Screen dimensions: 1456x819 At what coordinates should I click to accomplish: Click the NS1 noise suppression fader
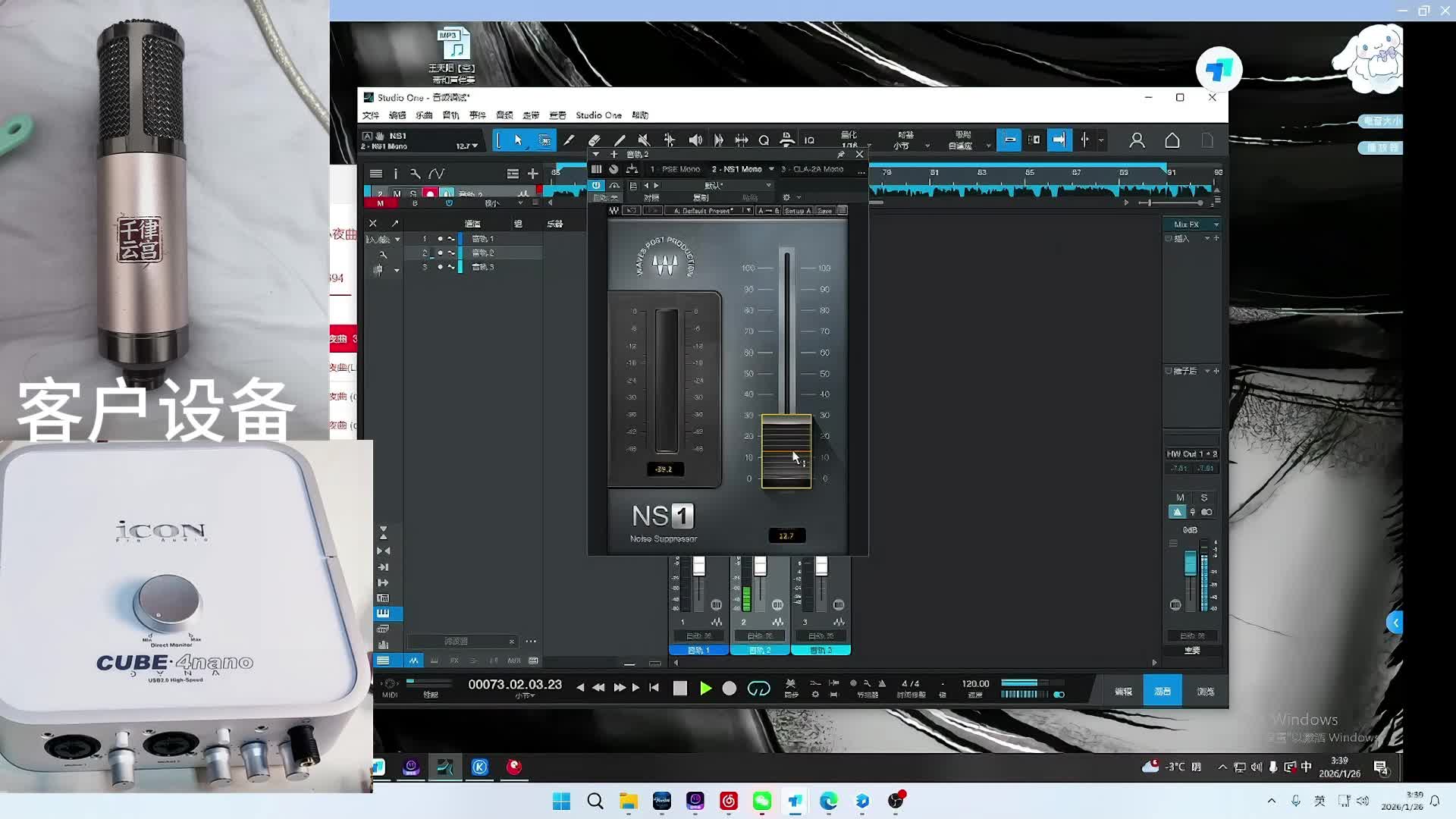click(x=786, y=450)
